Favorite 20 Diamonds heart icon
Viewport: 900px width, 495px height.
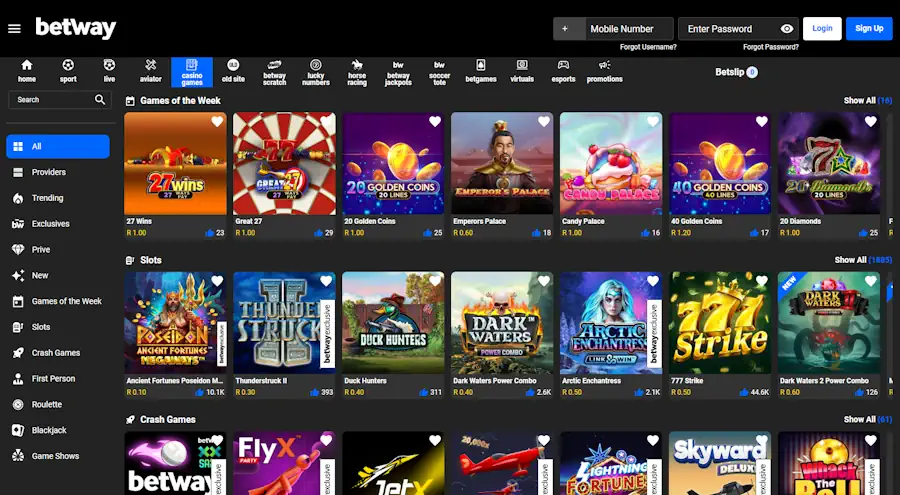click(871, 122)
